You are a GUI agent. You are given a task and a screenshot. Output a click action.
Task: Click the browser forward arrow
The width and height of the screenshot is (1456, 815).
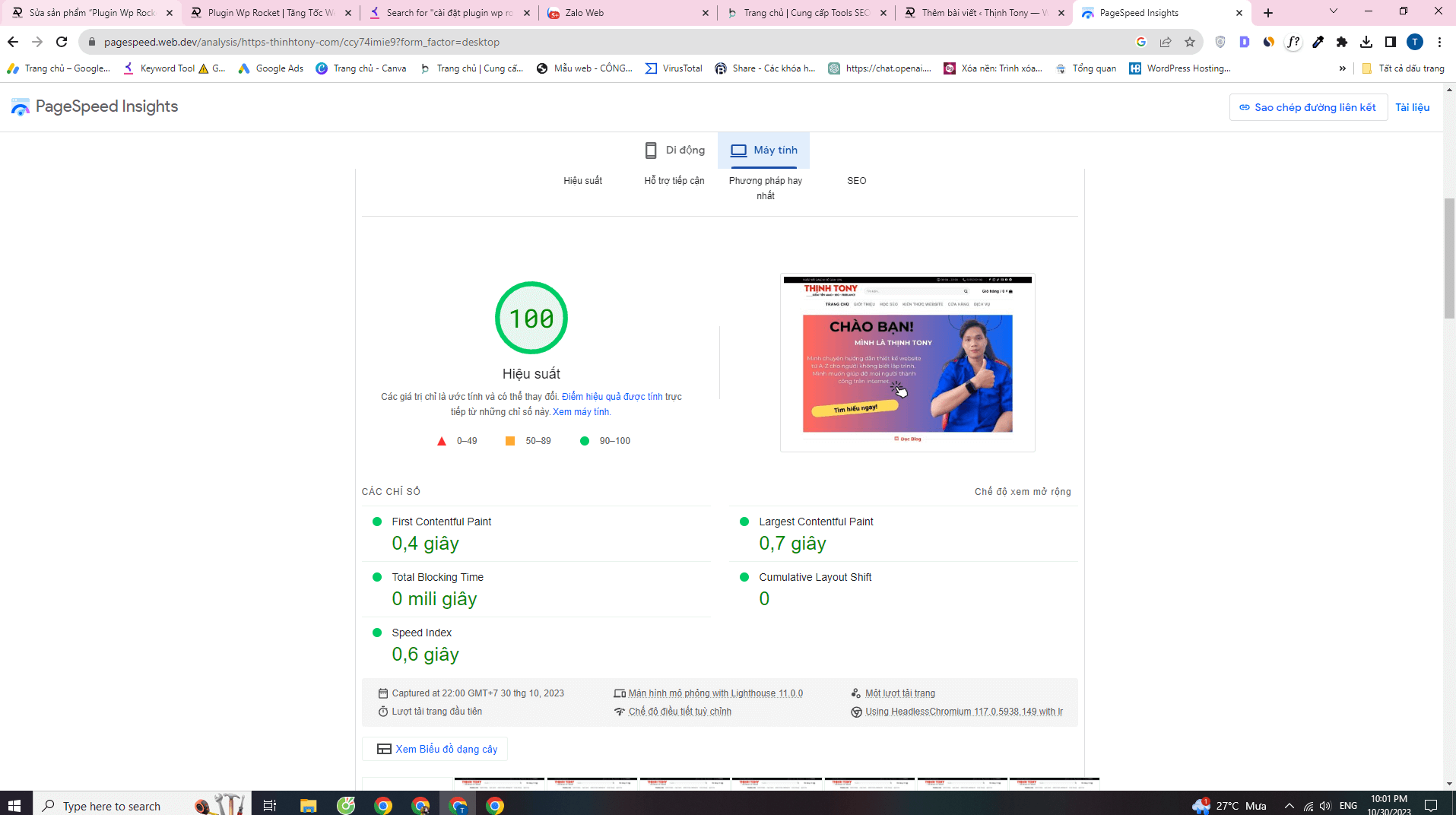(37, 42)
